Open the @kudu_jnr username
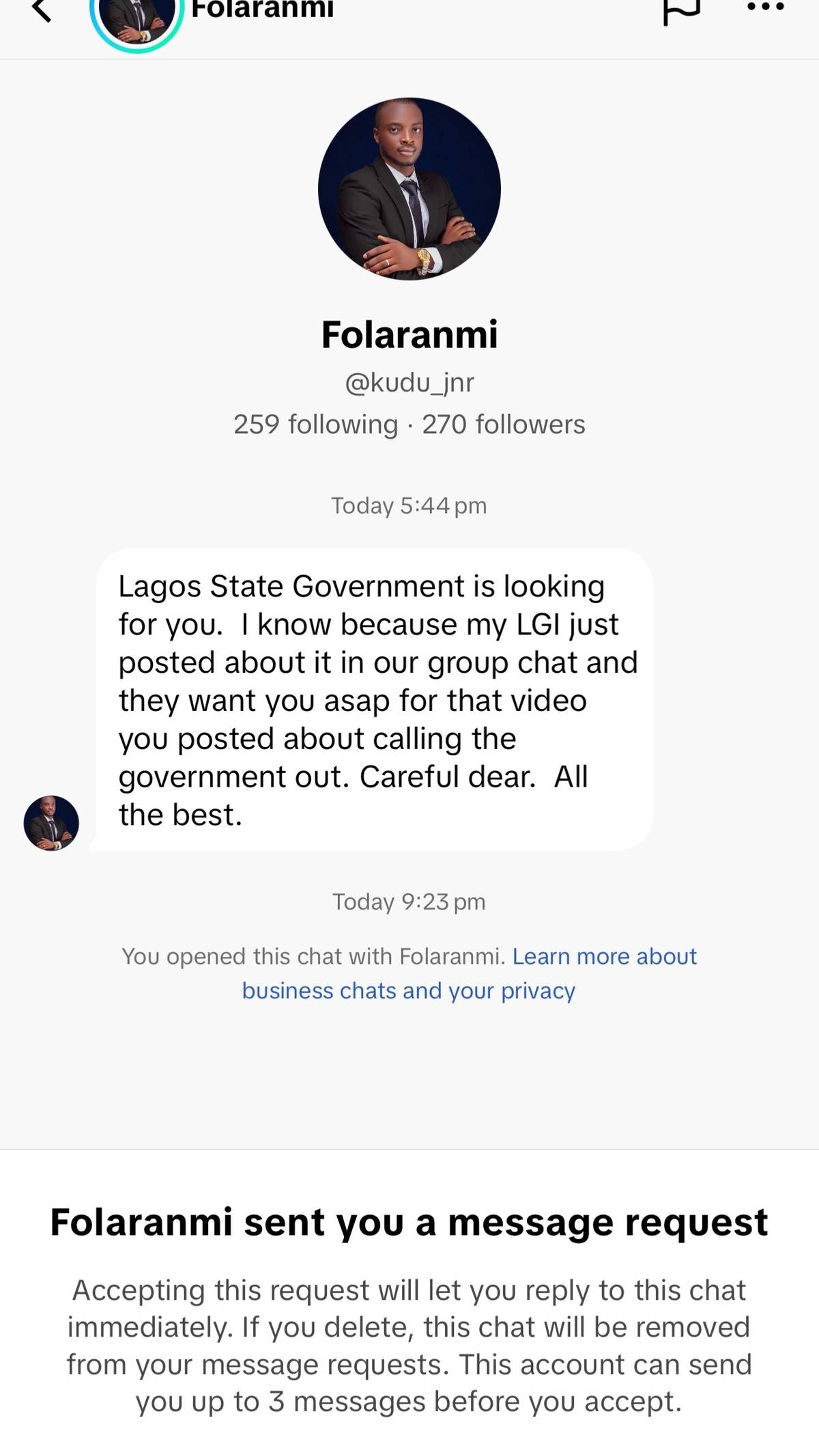819x1456 pixels. [409, 383]
